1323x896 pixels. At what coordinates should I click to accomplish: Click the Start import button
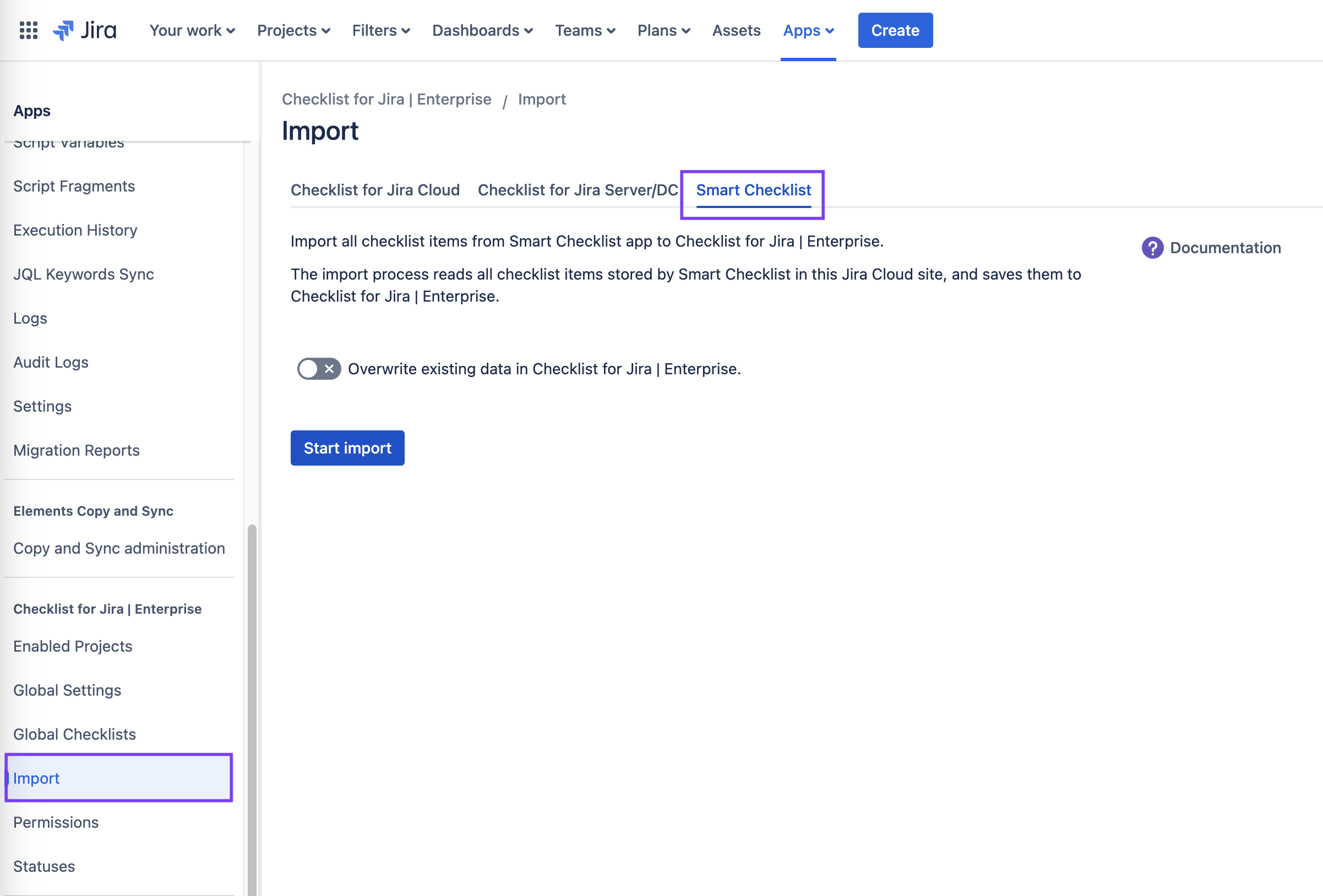(x=347, y=448)
